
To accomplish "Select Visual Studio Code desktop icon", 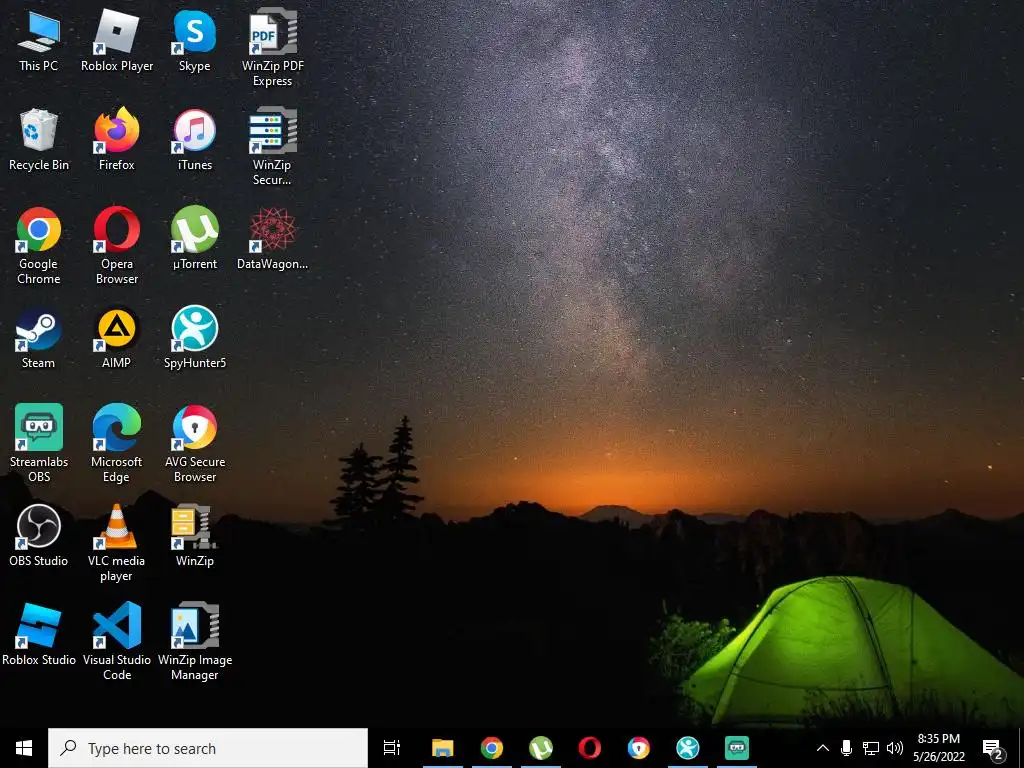I will point(117,642).
